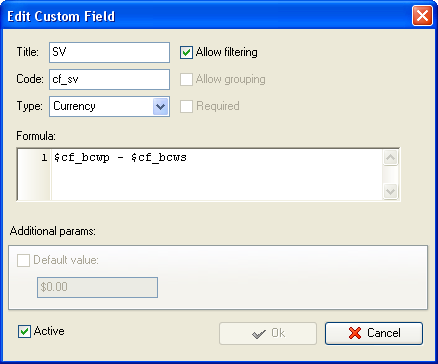
Task: Click the Code field with cf_sv
Action: (x=109, y=79)
